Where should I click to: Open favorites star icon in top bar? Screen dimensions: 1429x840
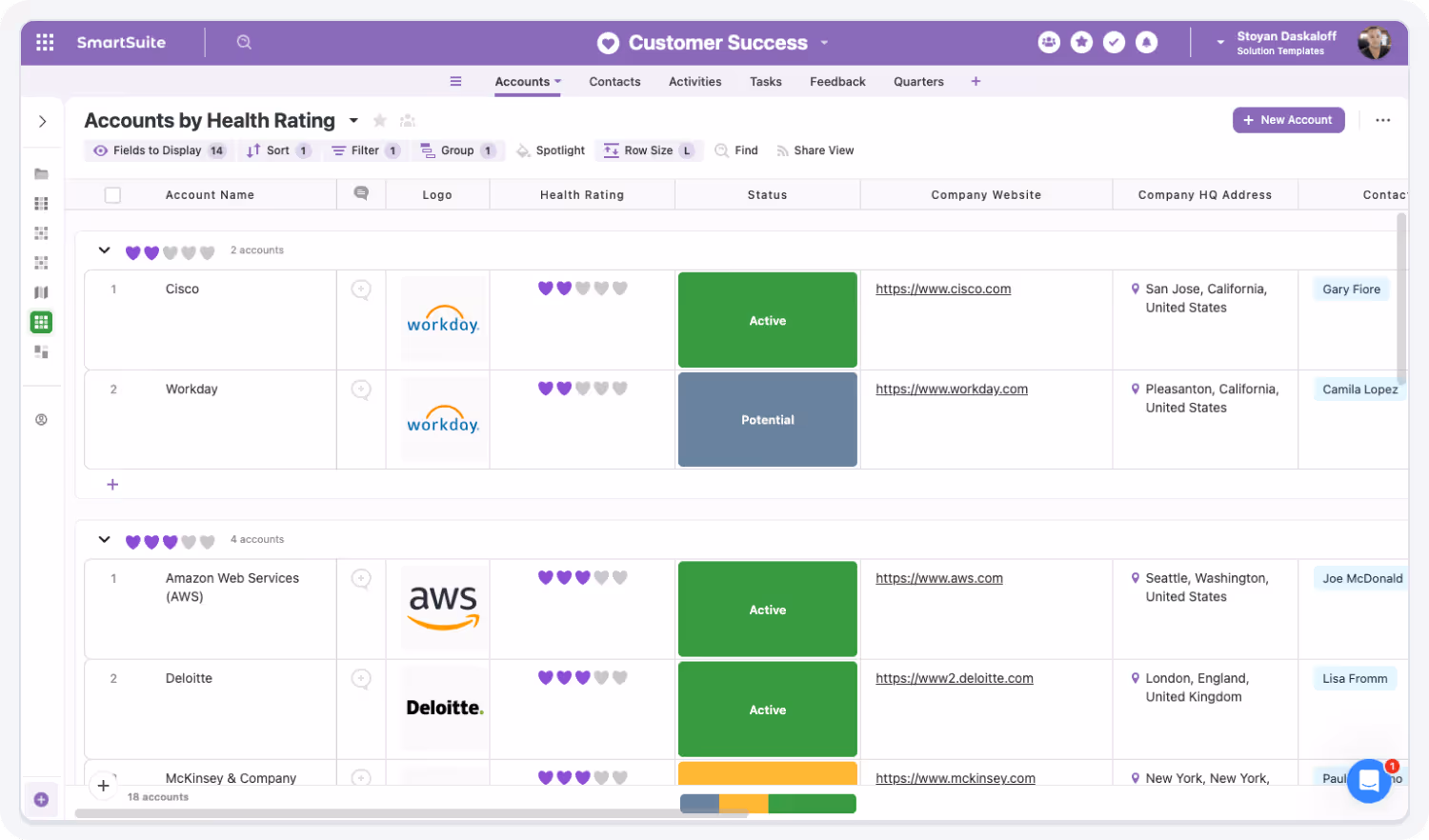coord(1081,42)
